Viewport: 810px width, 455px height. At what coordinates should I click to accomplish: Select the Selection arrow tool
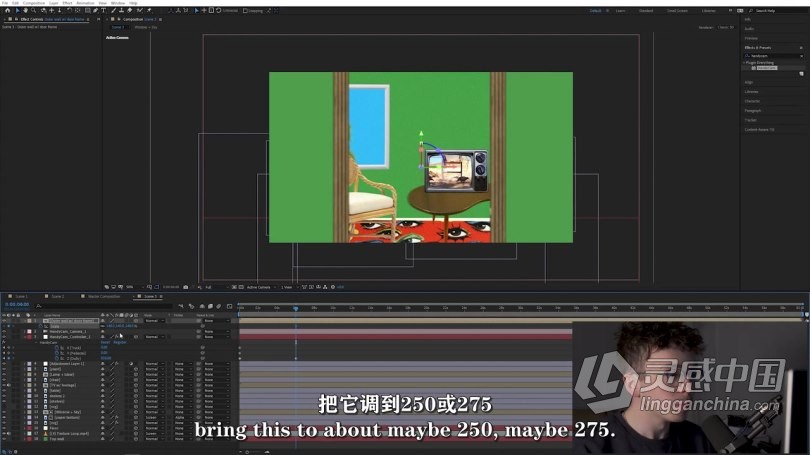18,10
